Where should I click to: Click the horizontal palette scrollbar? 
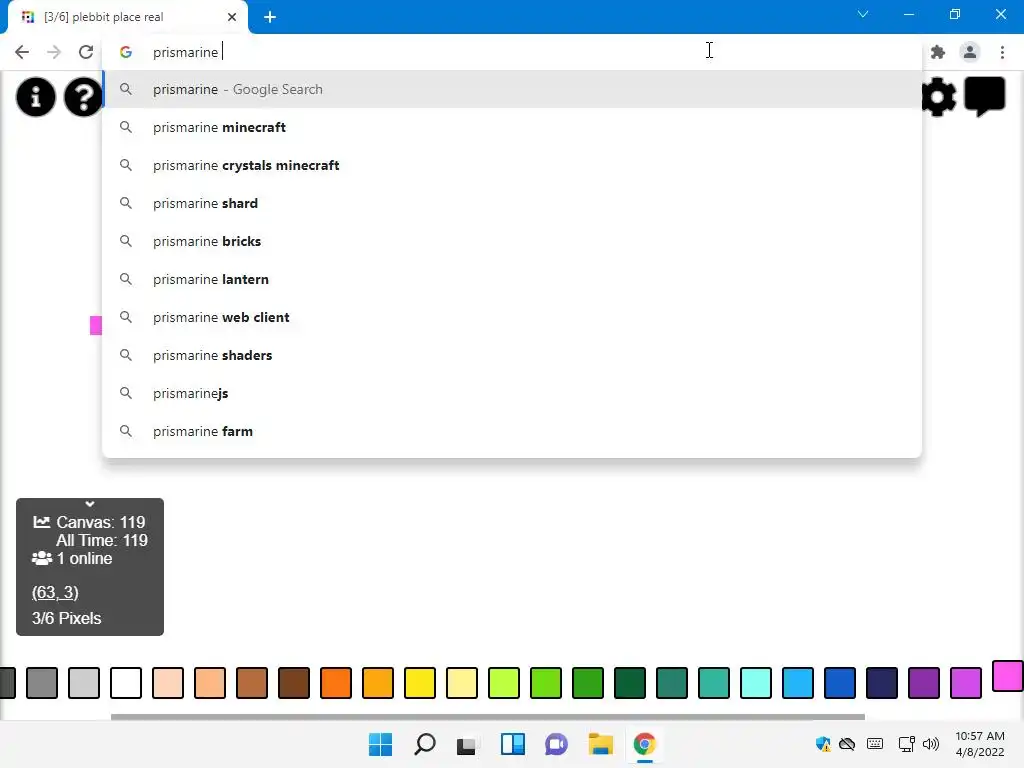pyautogui.click(x=488, y=716)
